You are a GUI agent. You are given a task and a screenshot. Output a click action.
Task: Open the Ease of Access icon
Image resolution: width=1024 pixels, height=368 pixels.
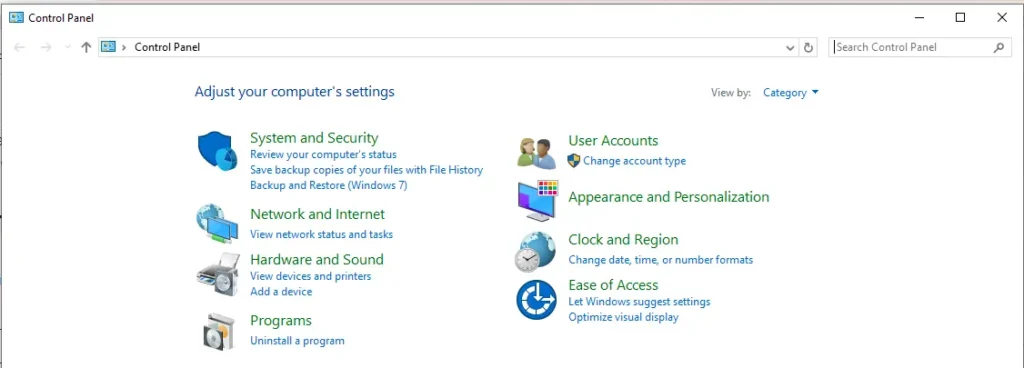(536, 299)
